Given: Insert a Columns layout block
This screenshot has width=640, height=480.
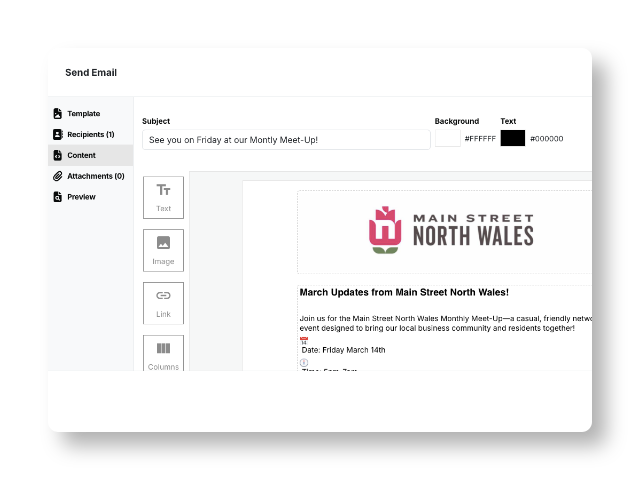Looking at the screenshot, I should [163, 353].
